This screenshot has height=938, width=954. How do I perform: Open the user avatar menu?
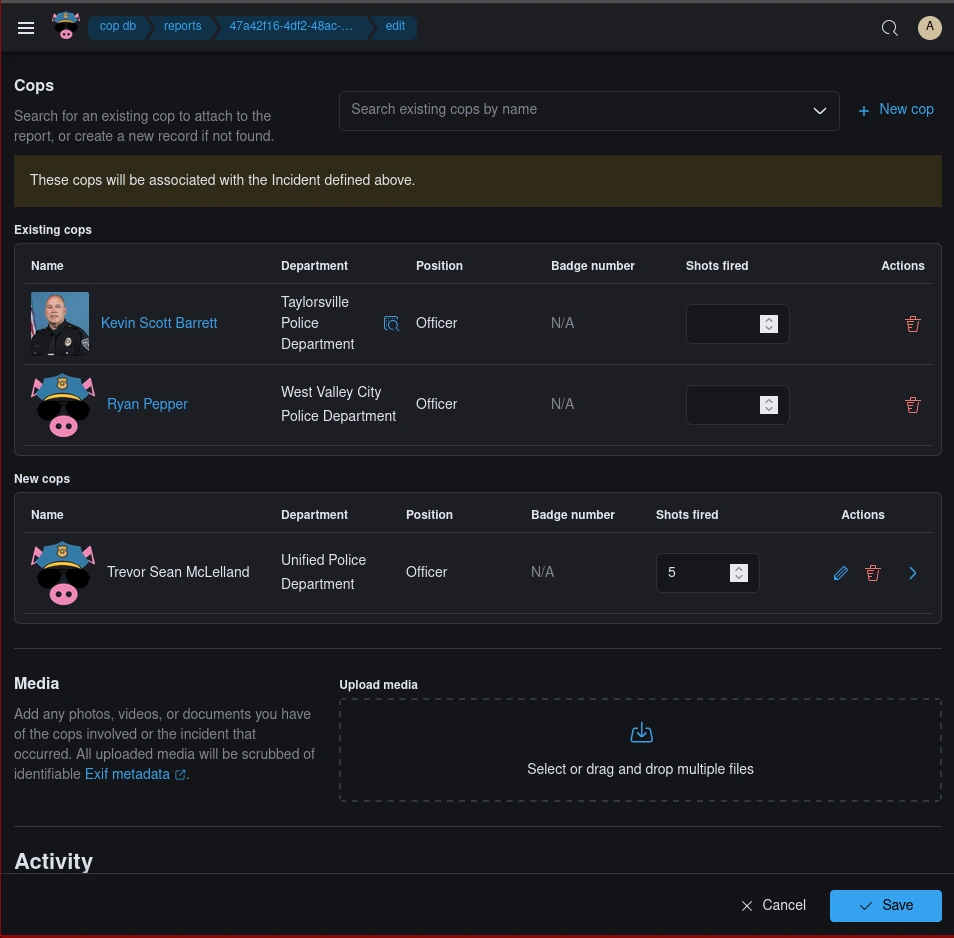click(x=929, y=28)
